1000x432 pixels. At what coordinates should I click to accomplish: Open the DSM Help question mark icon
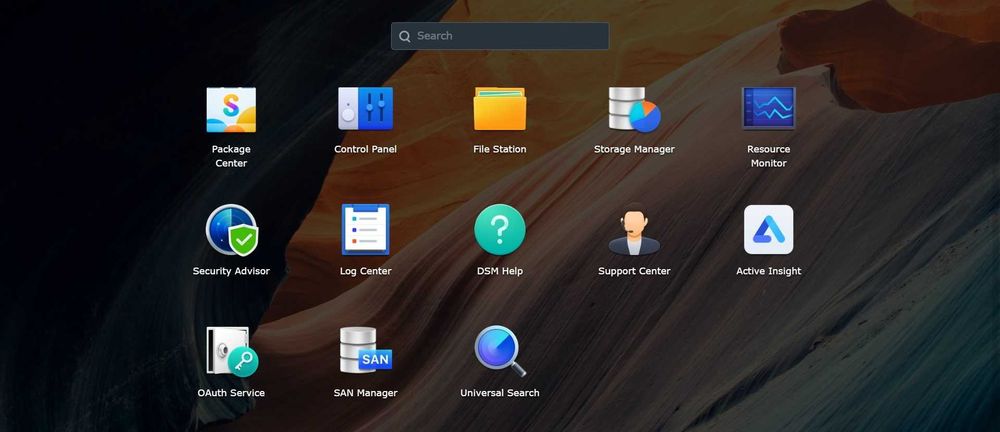(x=500, y=230)
